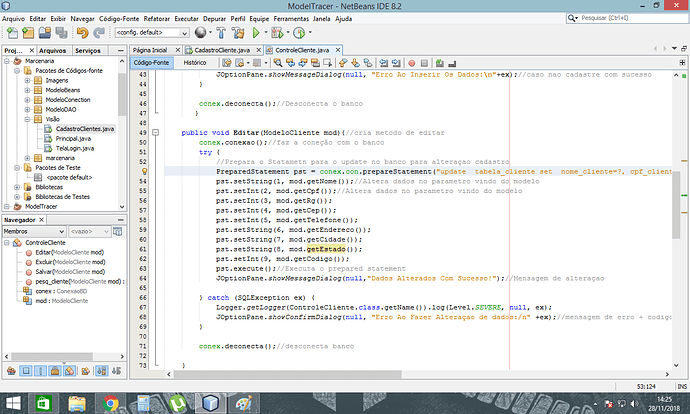690x414 pixels.
Task: Click the Stop Macro Recording icon
Action: coord(424,63)
